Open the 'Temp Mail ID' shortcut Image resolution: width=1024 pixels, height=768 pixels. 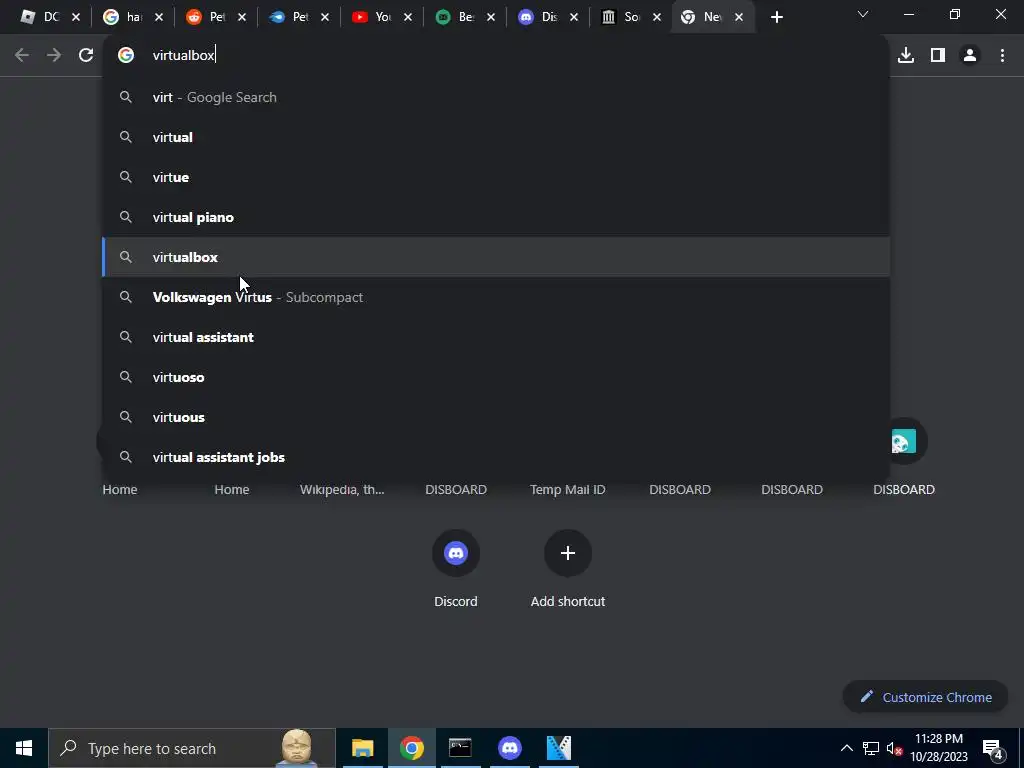pyautogui.click(x=568, y=489)
